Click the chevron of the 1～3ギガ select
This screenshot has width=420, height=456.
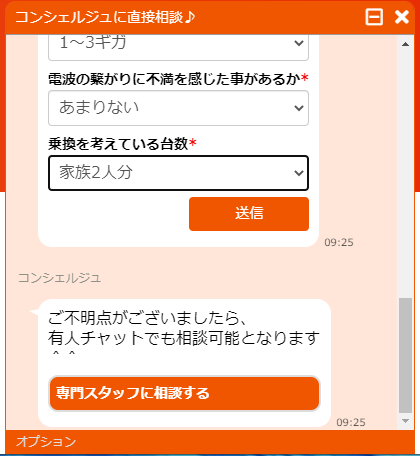click(299, 43)
